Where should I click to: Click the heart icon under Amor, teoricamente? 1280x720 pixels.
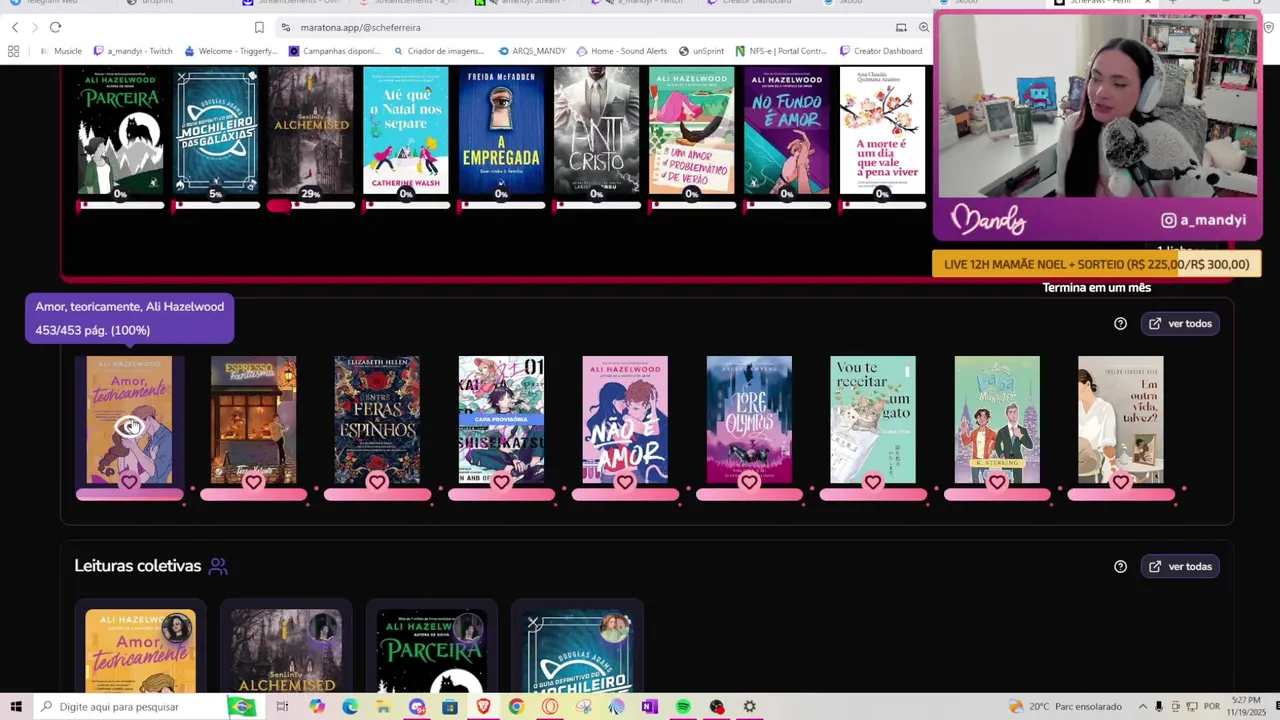(x=129, y=482)
